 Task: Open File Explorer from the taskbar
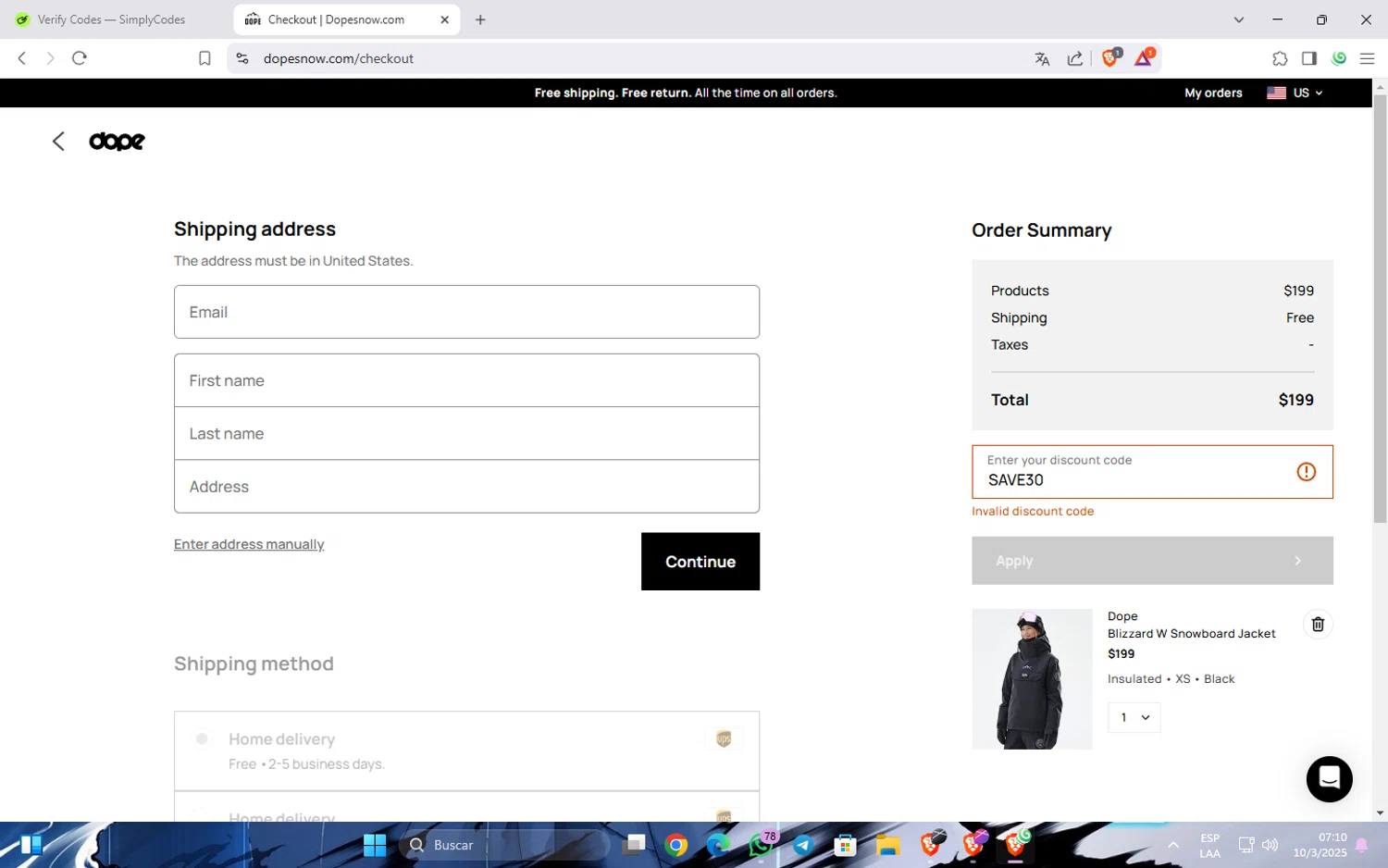tap(887, 845)
